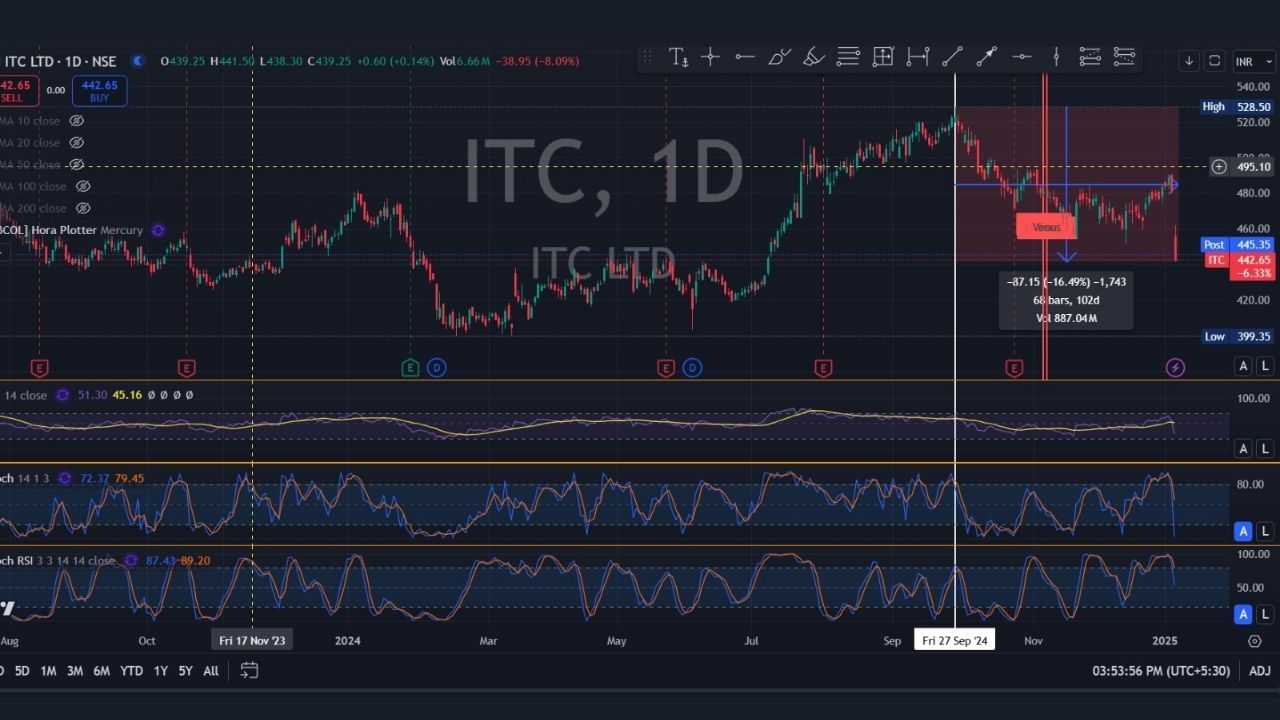Viewport: 1280px width, 720px height.
Task: Open chart settings gear at bottom right
Action: point(1255,641)
